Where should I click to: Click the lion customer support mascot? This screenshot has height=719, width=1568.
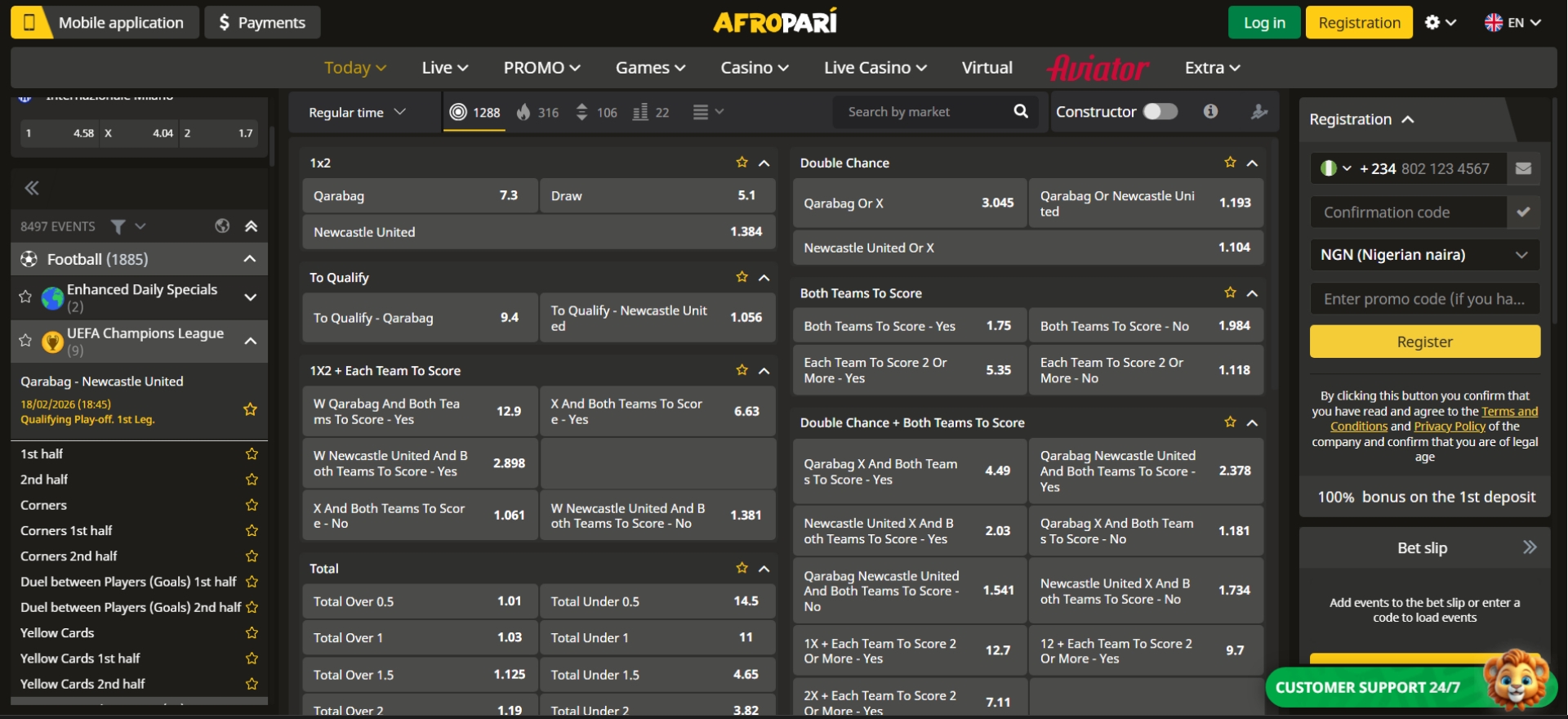coord(1517,680)
